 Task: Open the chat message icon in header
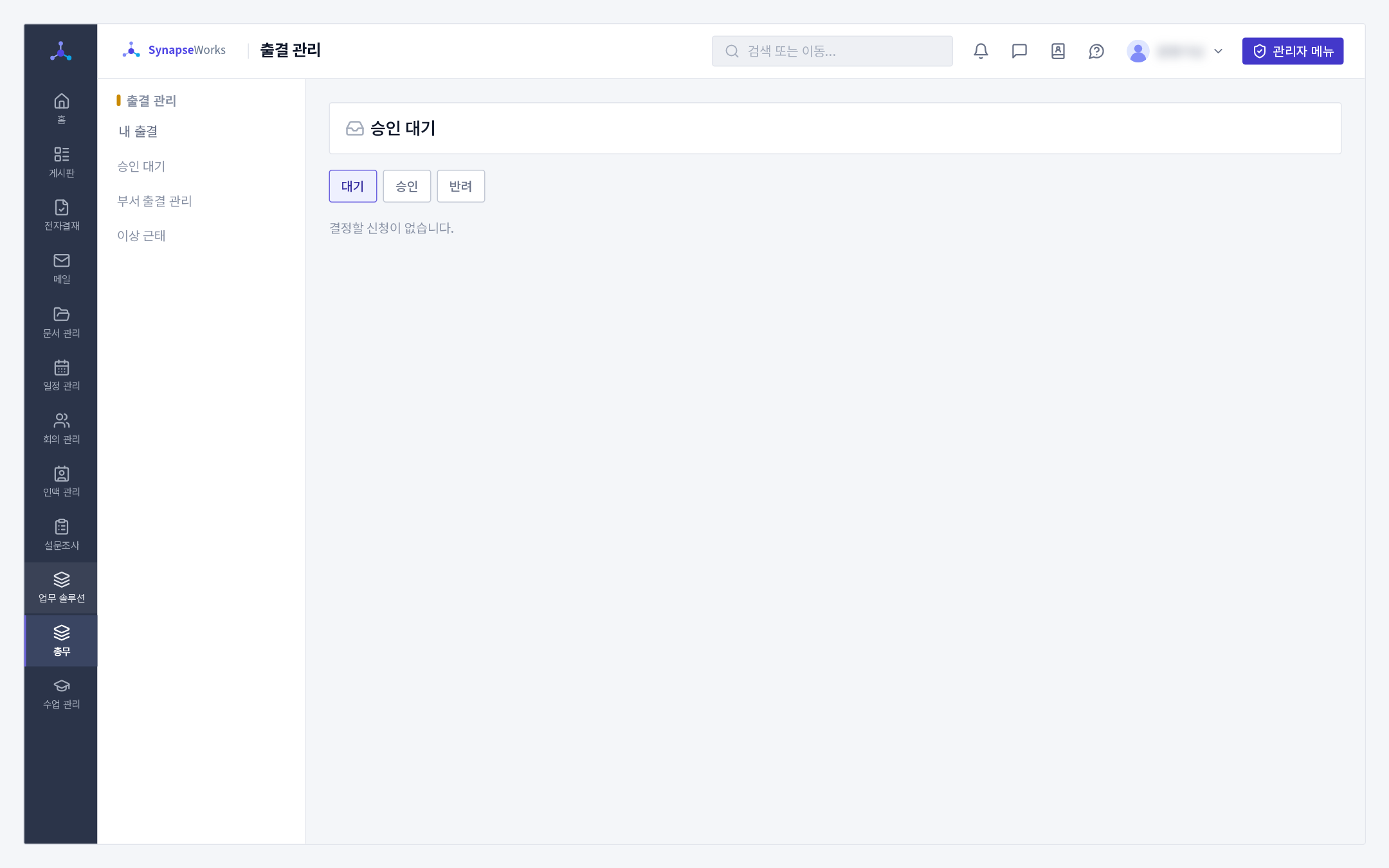point(1019,51)
